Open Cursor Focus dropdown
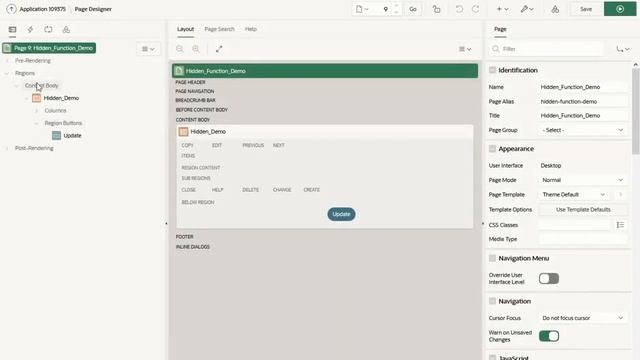 (583, 318)
